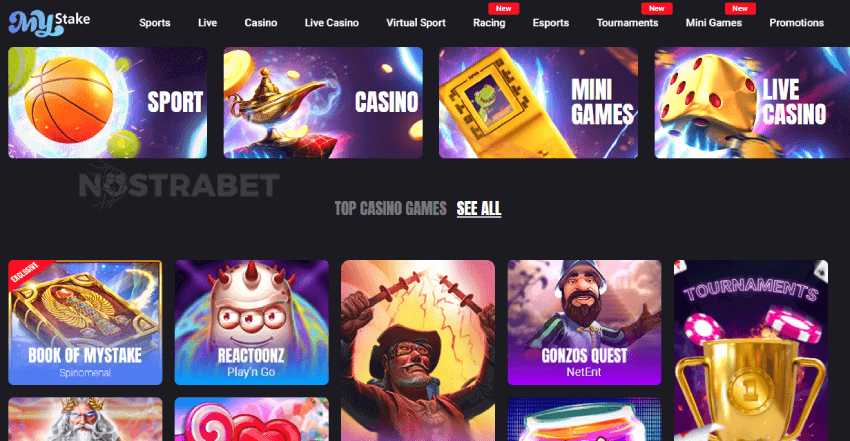Open the Tournaments trophy tile
The width and height of the screenshot is (850, 441).
751,351
